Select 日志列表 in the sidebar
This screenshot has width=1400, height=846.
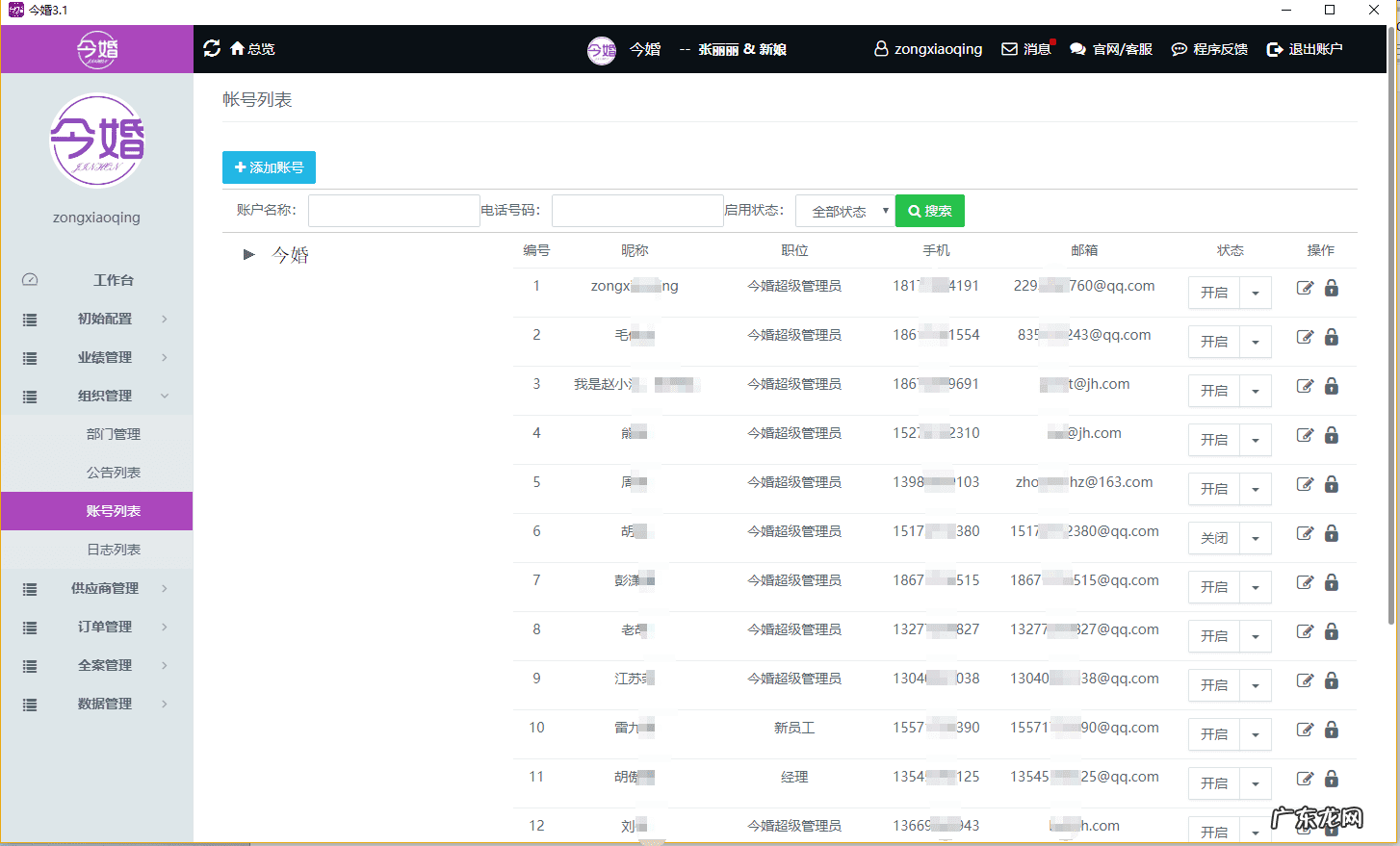click(x=114, y=550)
